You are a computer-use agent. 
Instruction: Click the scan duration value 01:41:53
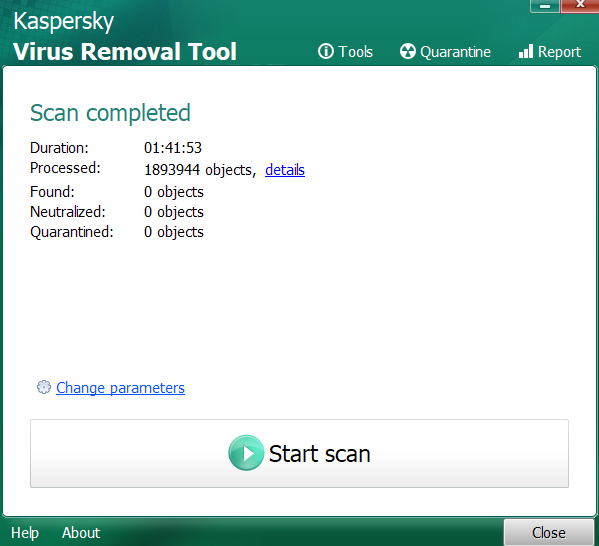(x=173, y=148)
